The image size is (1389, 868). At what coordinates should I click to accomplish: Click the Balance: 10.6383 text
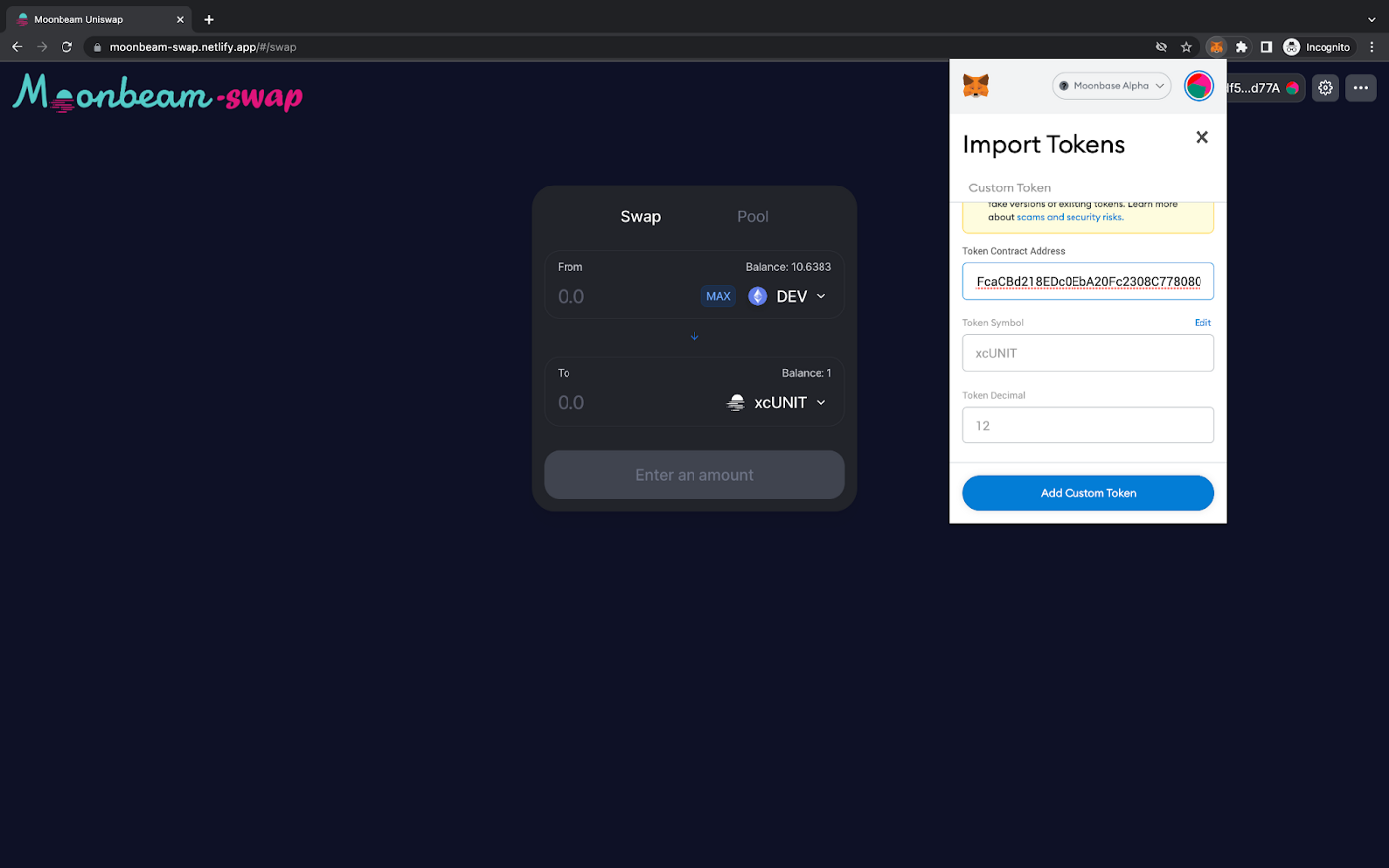pyautogui.click(x=789, y=267)
